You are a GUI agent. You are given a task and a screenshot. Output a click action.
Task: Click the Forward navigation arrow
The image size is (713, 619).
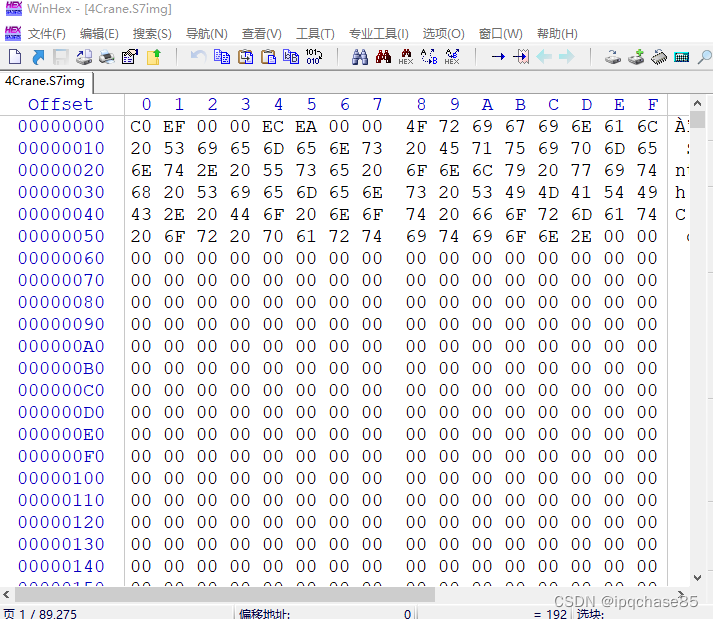click(567, 57)
